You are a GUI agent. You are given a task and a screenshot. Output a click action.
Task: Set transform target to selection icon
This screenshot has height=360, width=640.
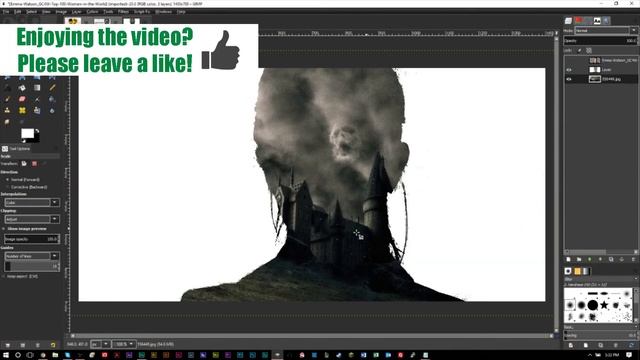34,164
